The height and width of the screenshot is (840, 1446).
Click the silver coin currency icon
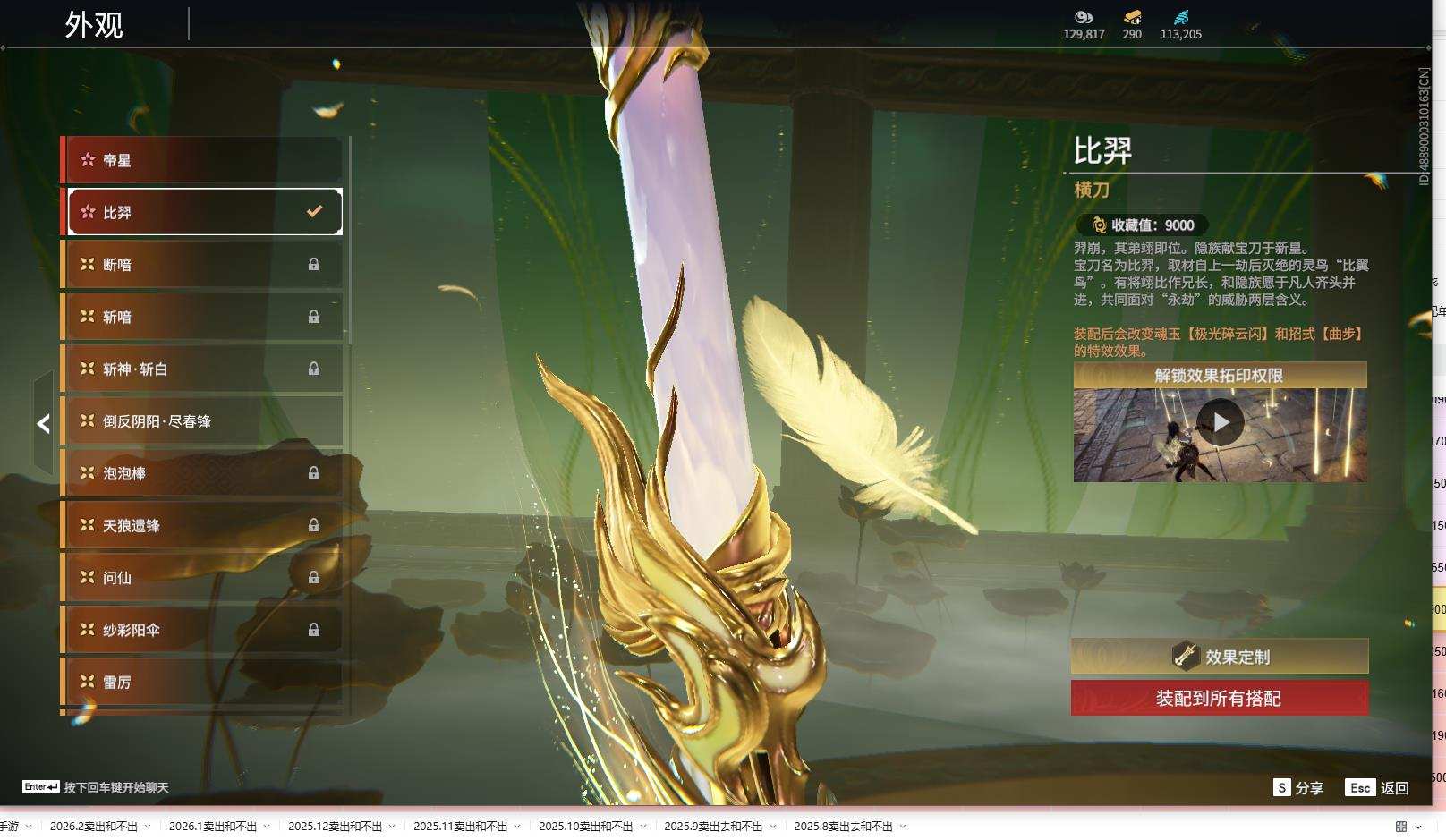tap(1084, 17)
